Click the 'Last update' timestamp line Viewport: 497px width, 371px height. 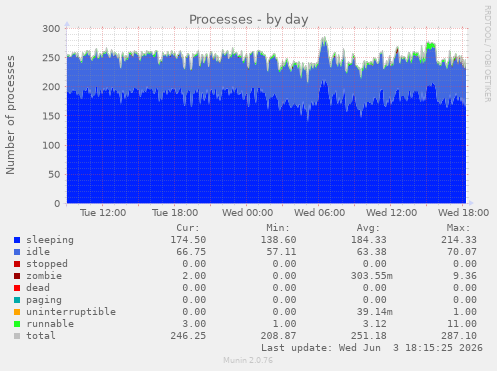point(372,348)
